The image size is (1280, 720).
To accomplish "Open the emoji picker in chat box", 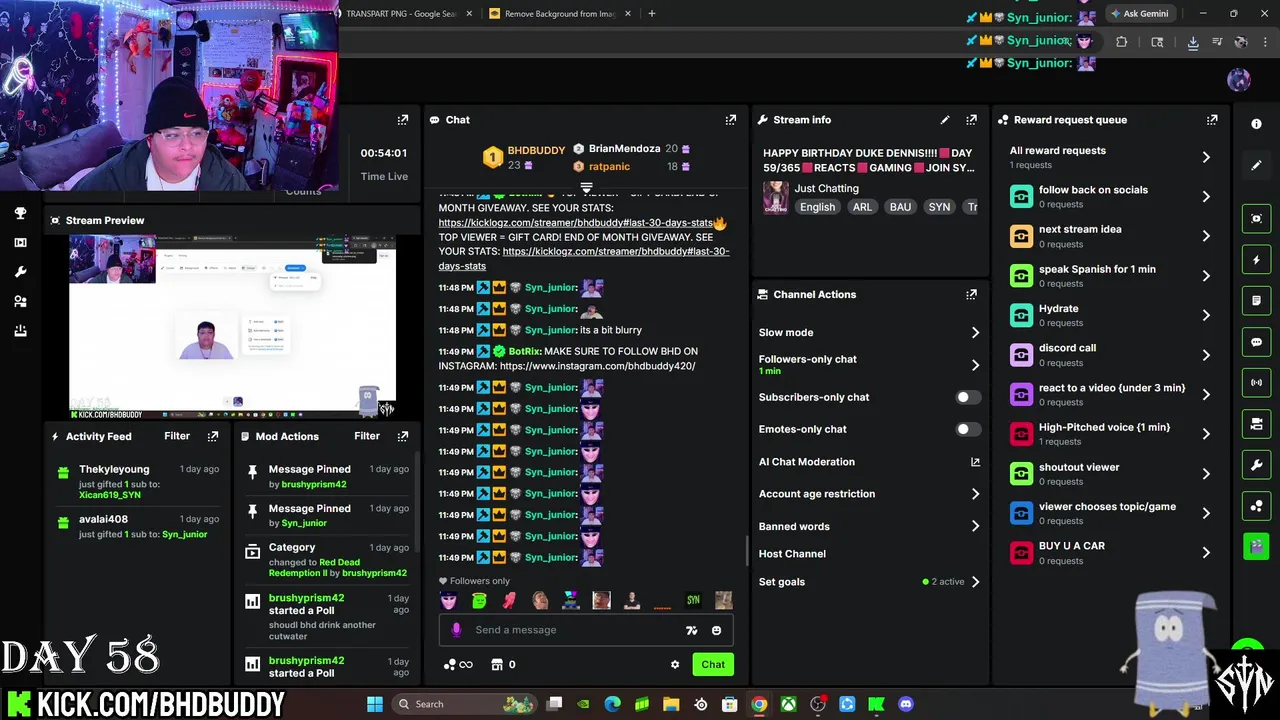I will 716,630.
